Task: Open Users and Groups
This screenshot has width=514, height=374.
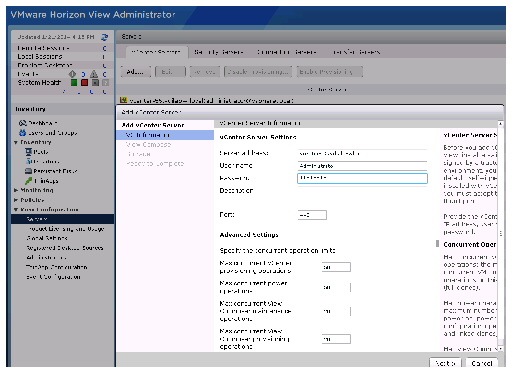Action: point(53,133)
